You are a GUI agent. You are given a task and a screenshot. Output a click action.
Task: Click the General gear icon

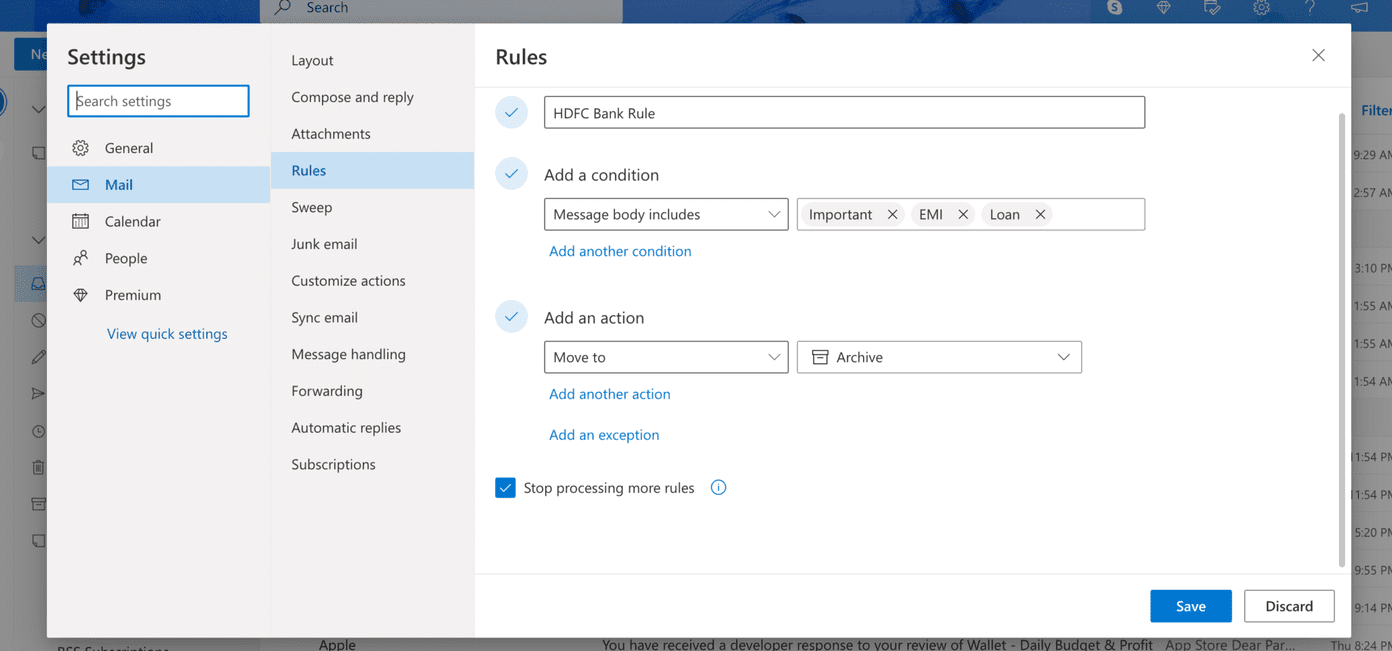[x=81, y=148]
